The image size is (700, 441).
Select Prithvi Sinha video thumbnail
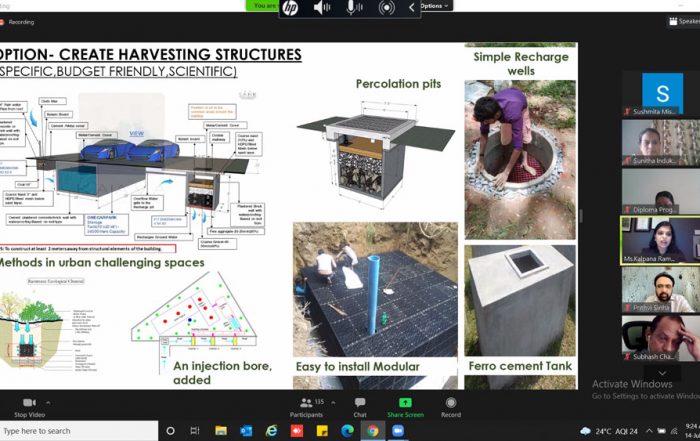click(x=661, y=290)
